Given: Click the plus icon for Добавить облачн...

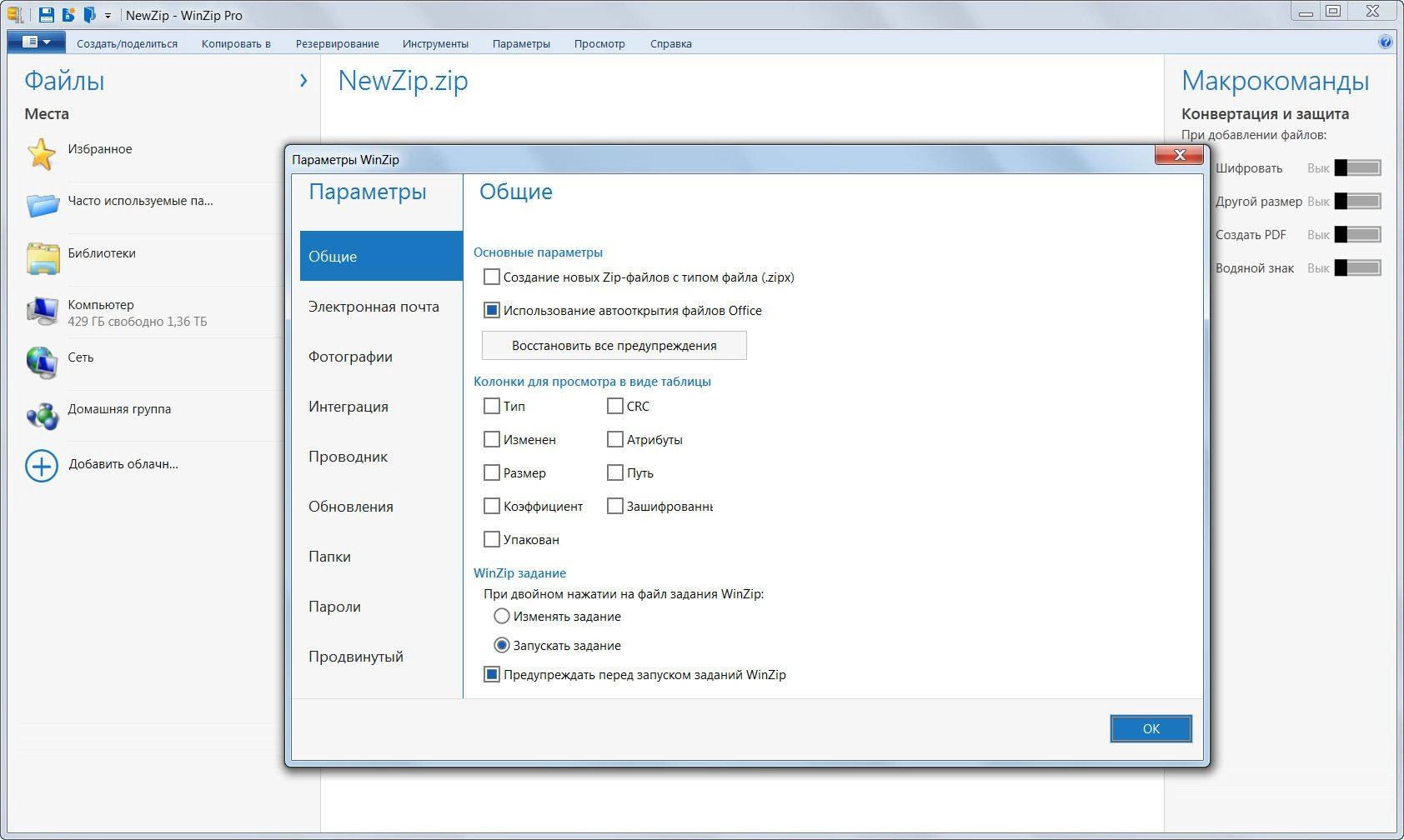Looking at the screenshot, I should coord(42,466).
